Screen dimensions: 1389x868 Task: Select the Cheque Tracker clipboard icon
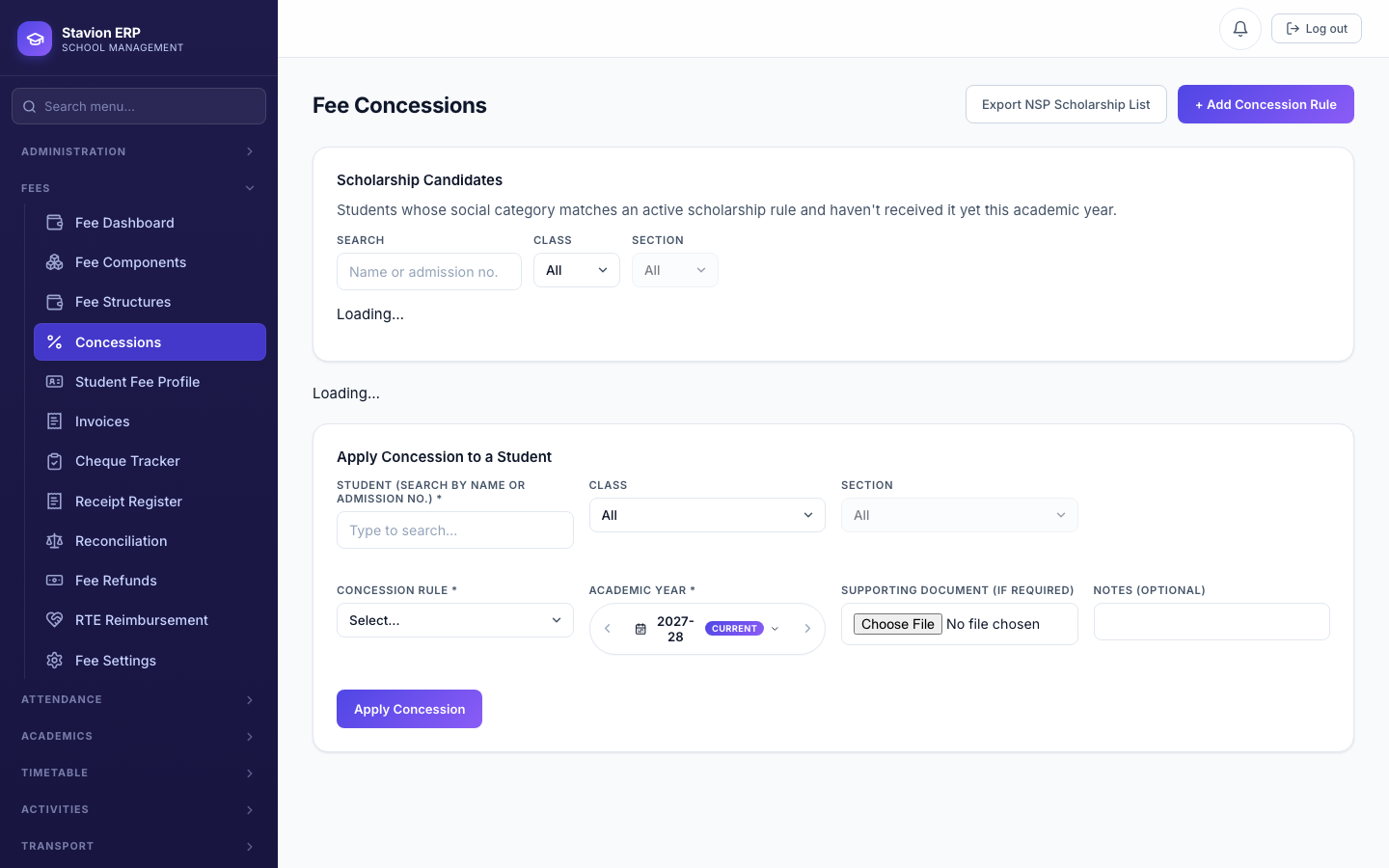click(55, 461)
